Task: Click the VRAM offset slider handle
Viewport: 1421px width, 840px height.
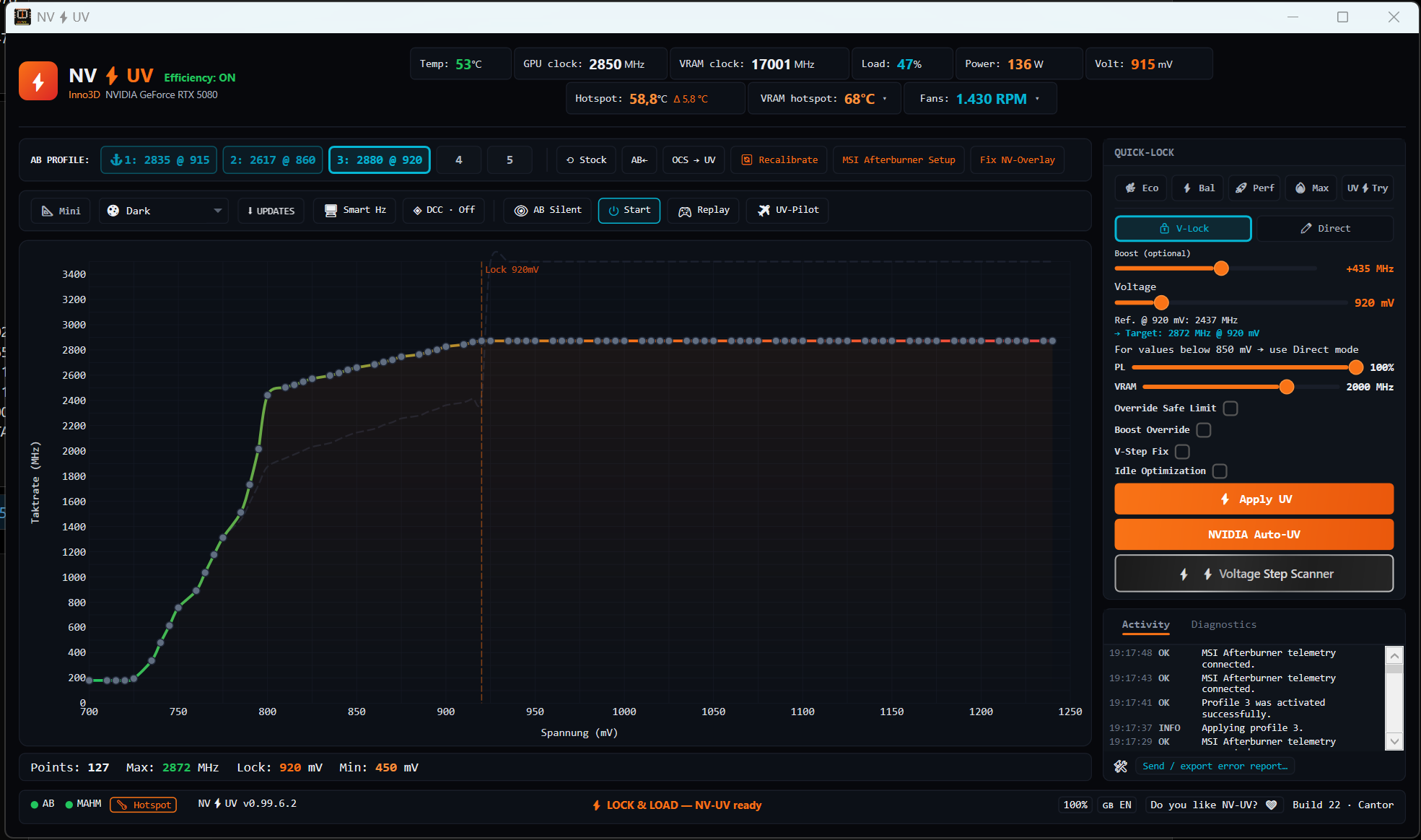Action: tap(1287, 388)
